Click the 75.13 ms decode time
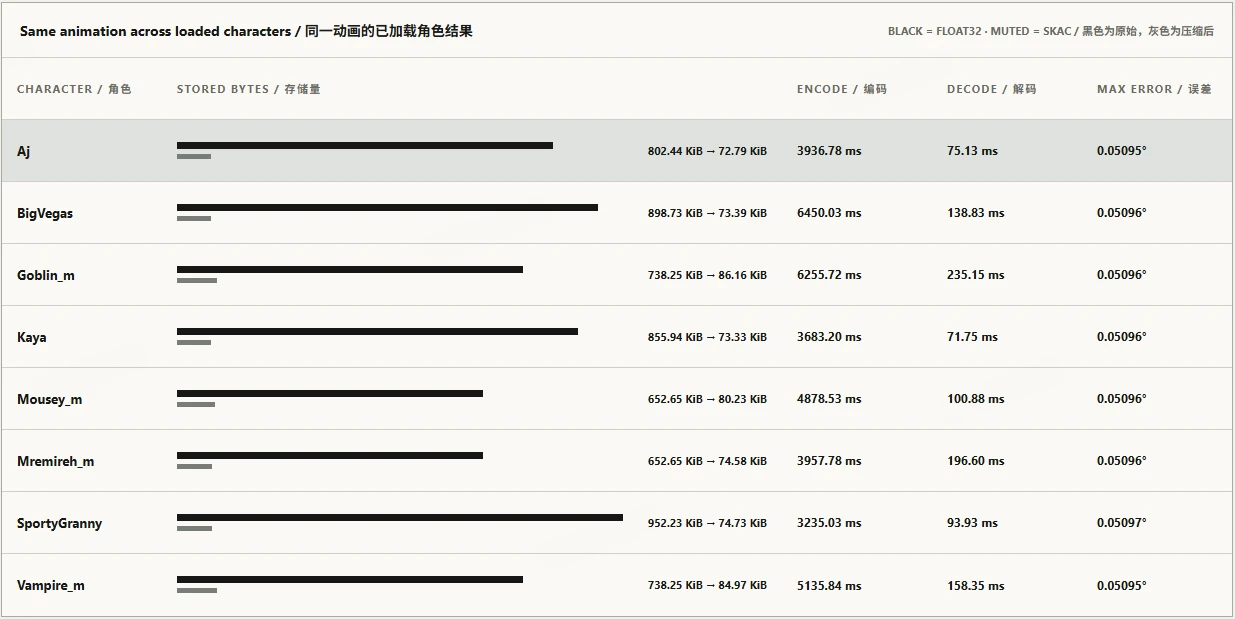This screenshot has height=619, width=1235. [x=972, y=151]
